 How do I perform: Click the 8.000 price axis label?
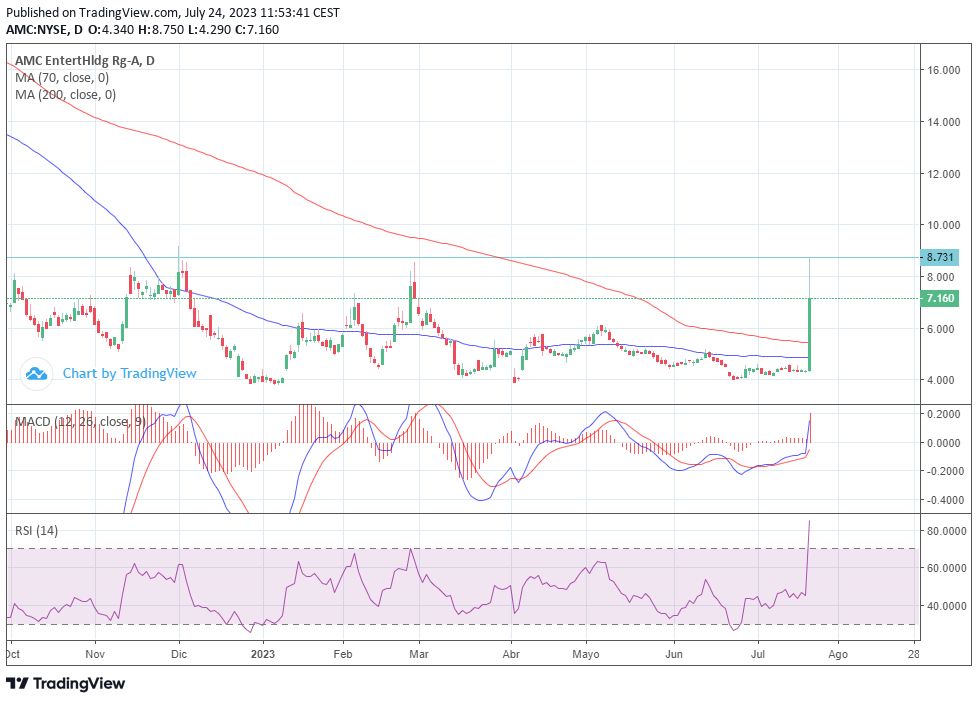[x=940, y=276]
